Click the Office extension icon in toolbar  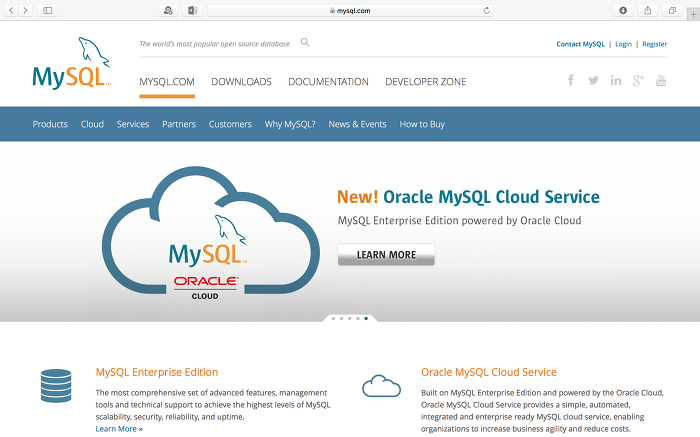click(x=192, y=10)
